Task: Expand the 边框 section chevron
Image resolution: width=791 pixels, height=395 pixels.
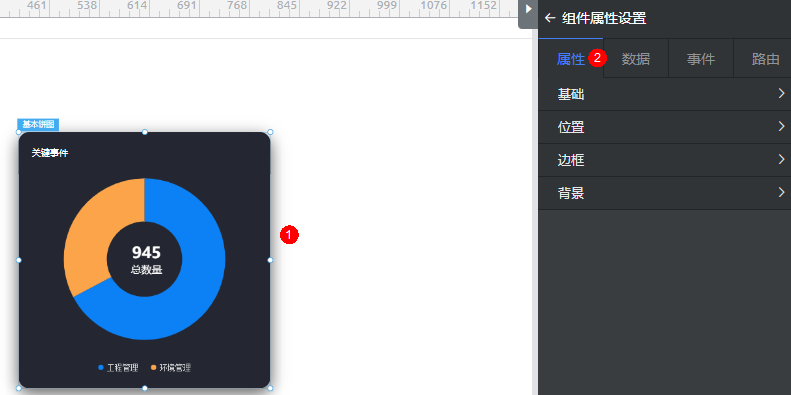Action: 781,159
